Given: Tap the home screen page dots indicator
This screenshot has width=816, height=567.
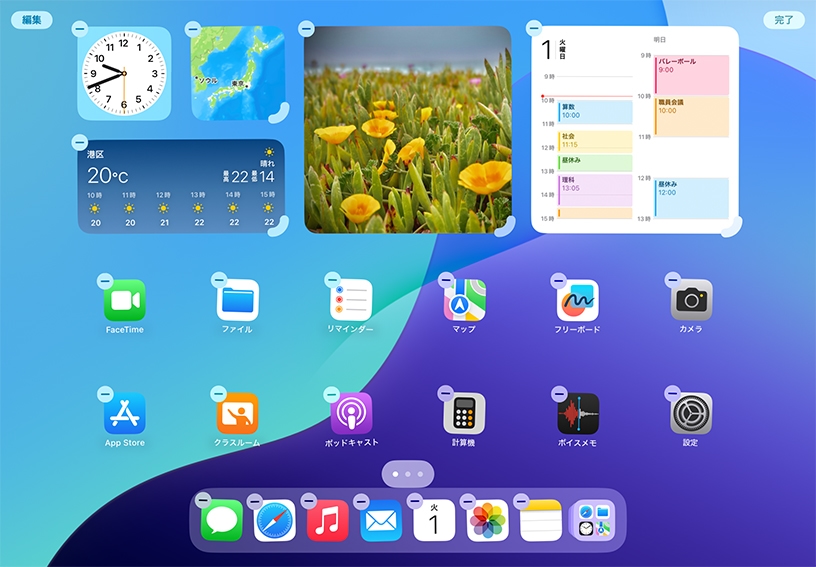Looking at the screenshot, I should [x=407, y=474].
